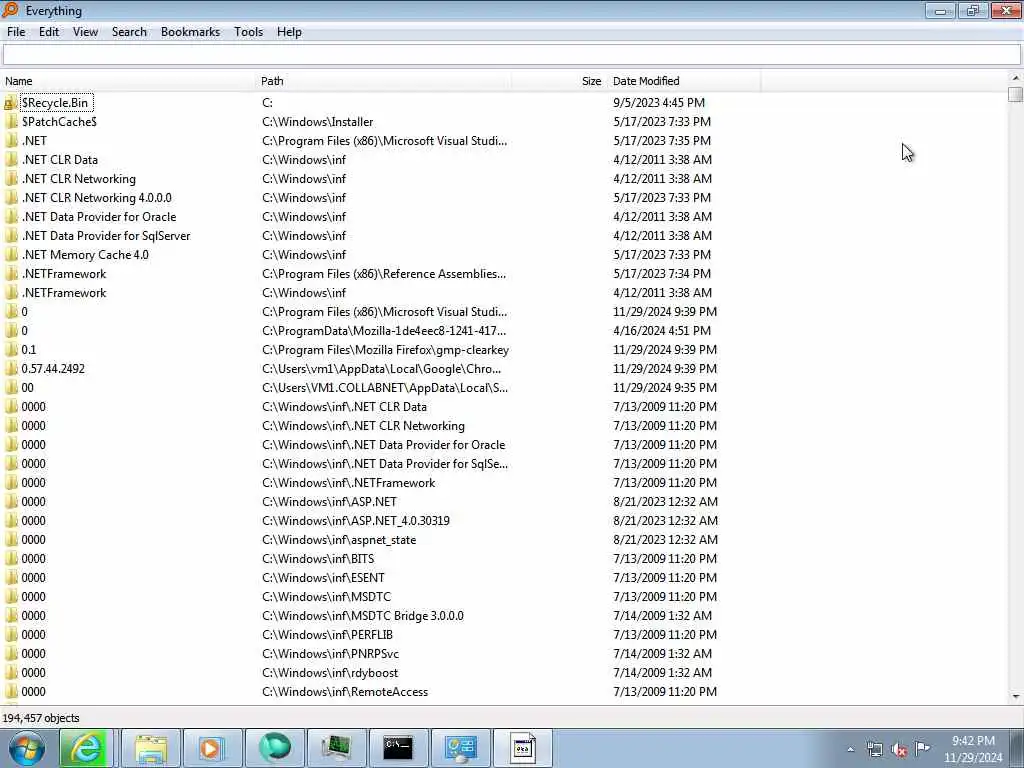Open the control panel style taskbar icon
Screen dimensions: 1024x768
coord(460,748)
